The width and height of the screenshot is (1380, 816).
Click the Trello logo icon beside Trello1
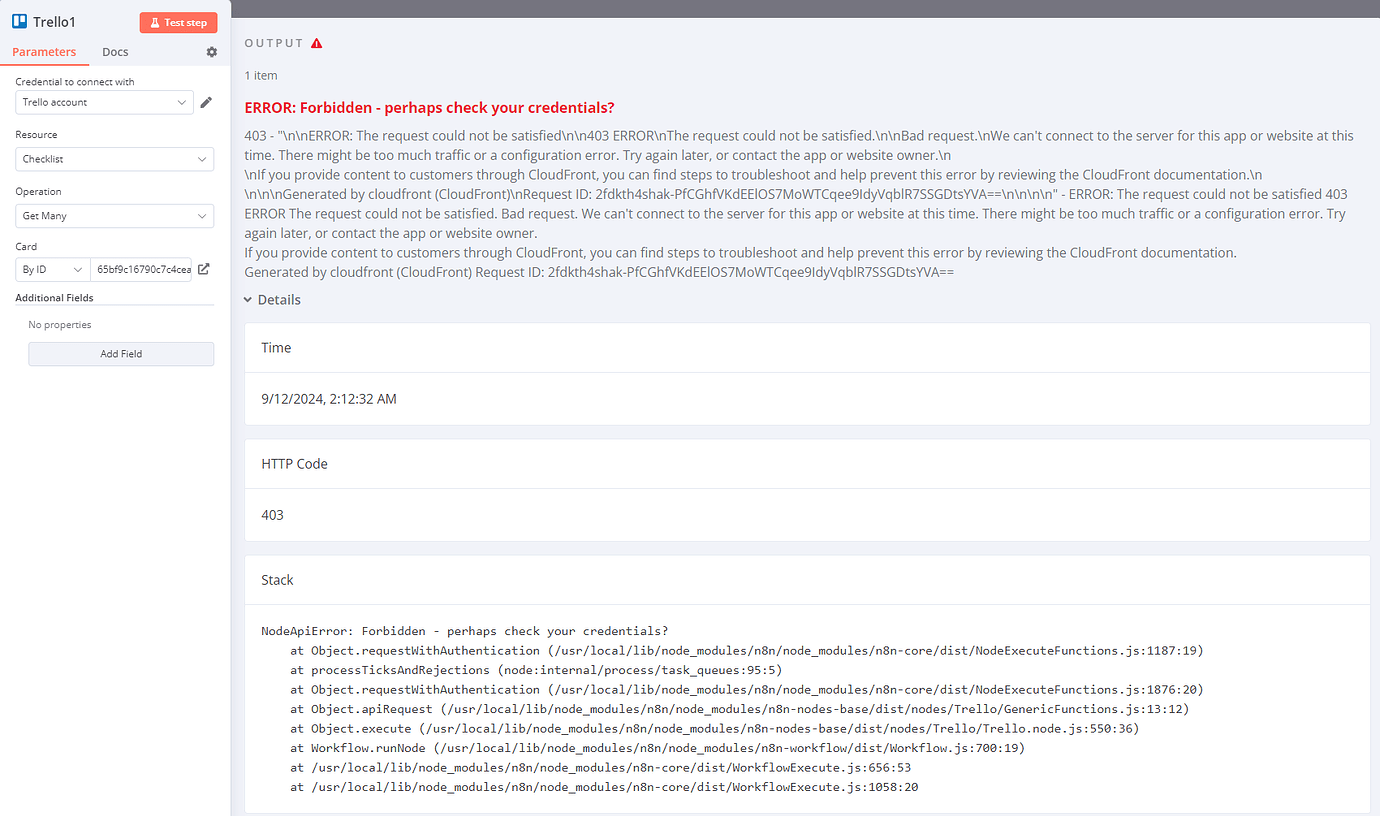pos(18,21)
